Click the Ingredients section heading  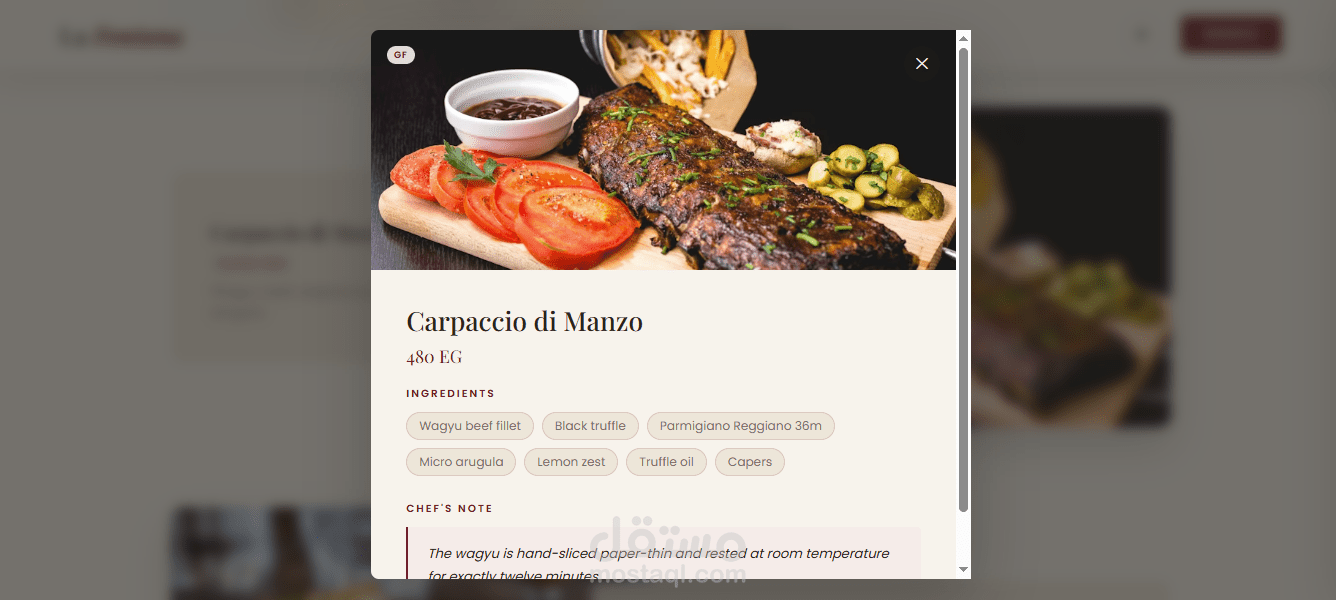coord(451,394)
